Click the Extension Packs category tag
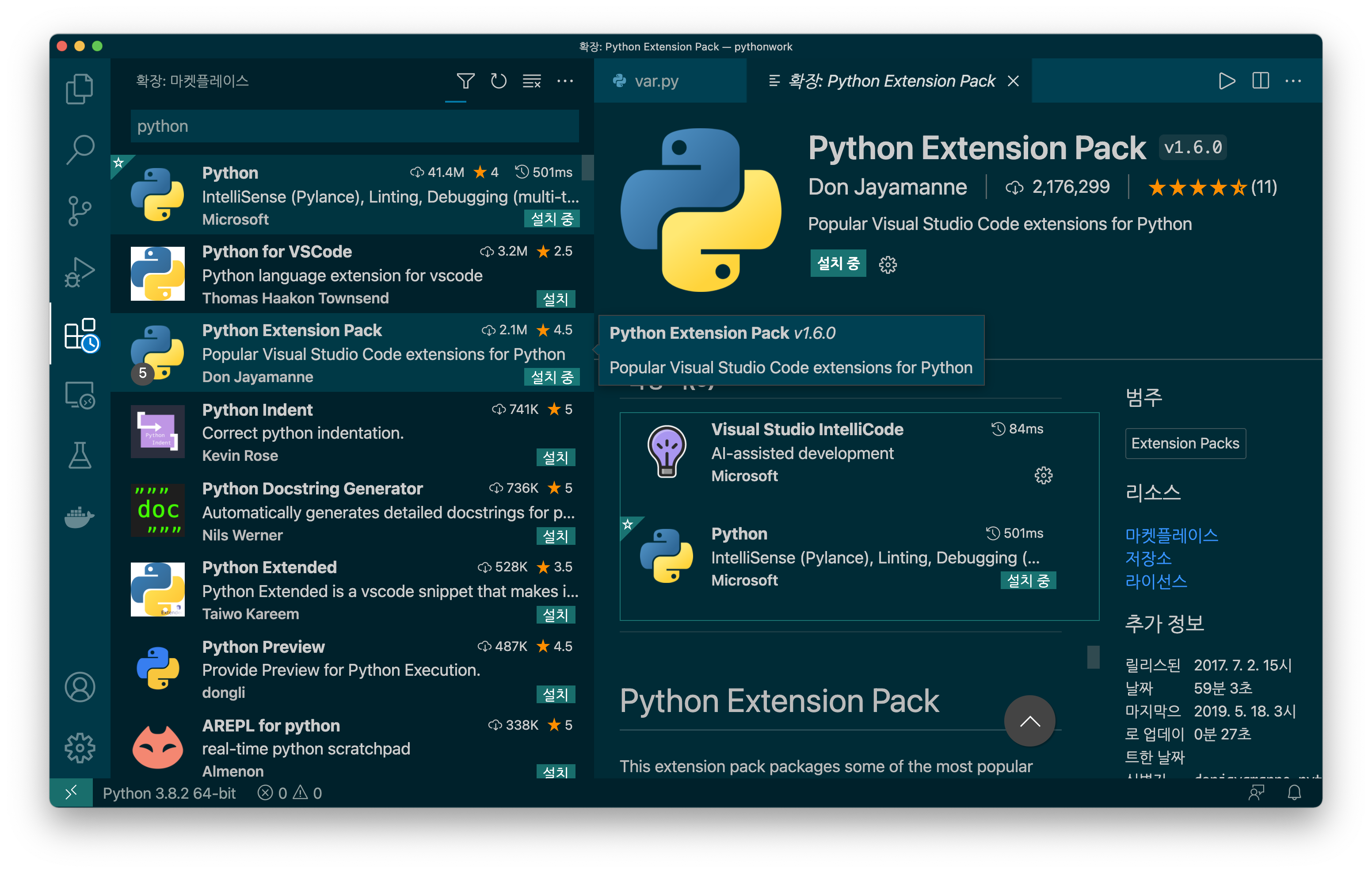This screenshot has height=873, width=1372. coord(1185,443)
